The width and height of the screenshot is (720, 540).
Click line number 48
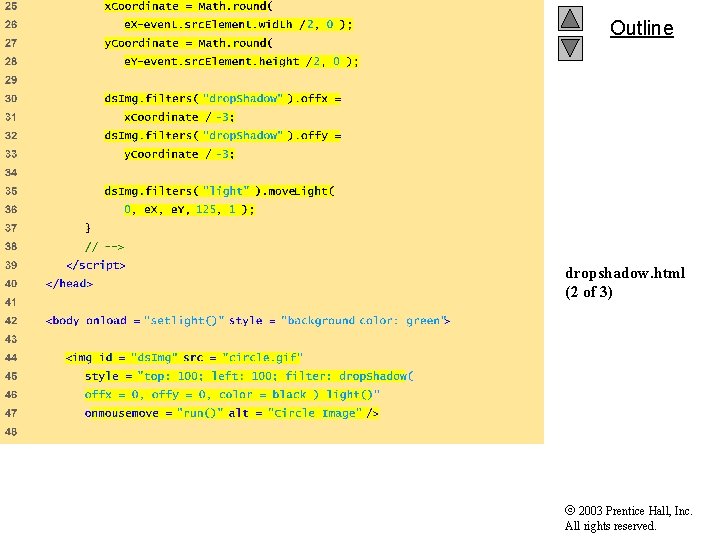[11, 431]
